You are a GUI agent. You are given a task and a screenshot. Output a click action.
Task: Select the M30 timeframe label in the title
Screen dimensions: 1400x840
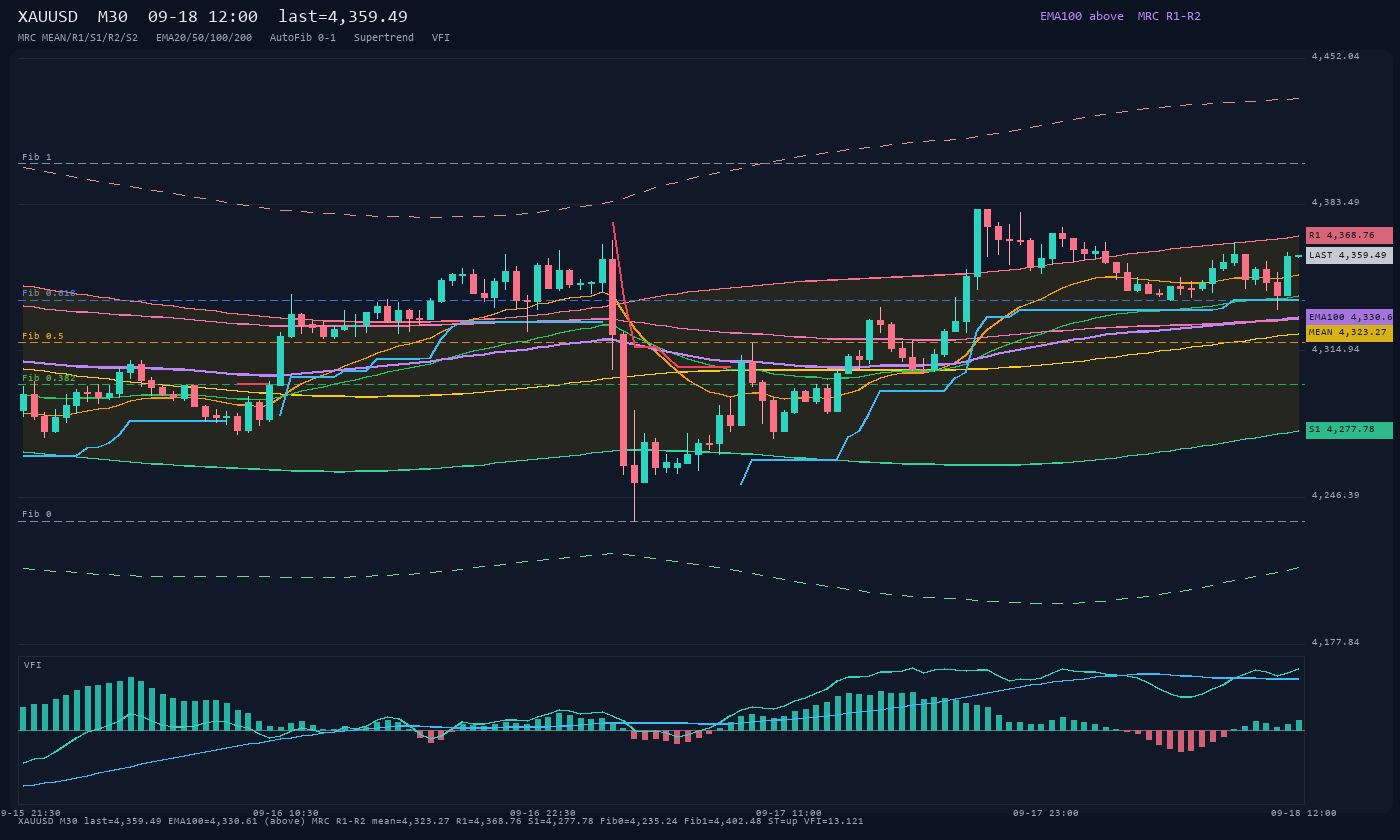(112, 17)
